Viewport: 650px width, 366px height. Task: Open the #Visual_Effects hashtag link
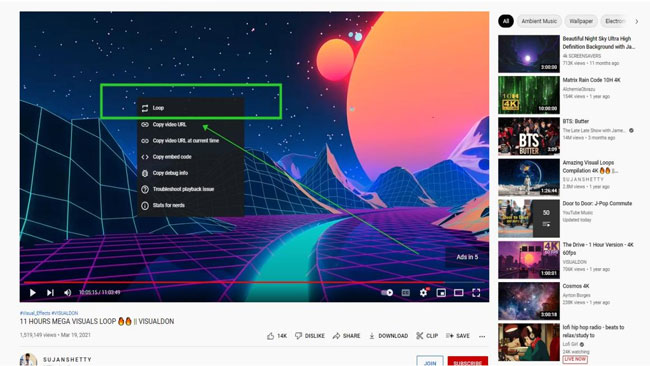coord(35,313)
